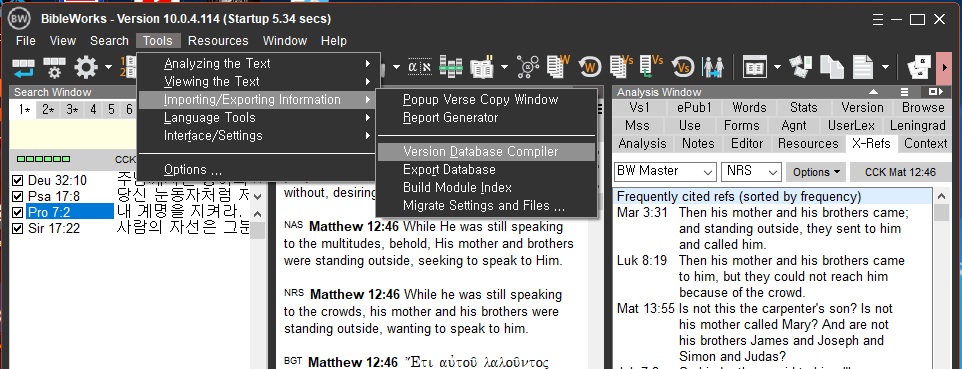Screen dimensions: 962x369
Task: Open the X-Refs Options dropdown button
Action: [x=815, y=172]
